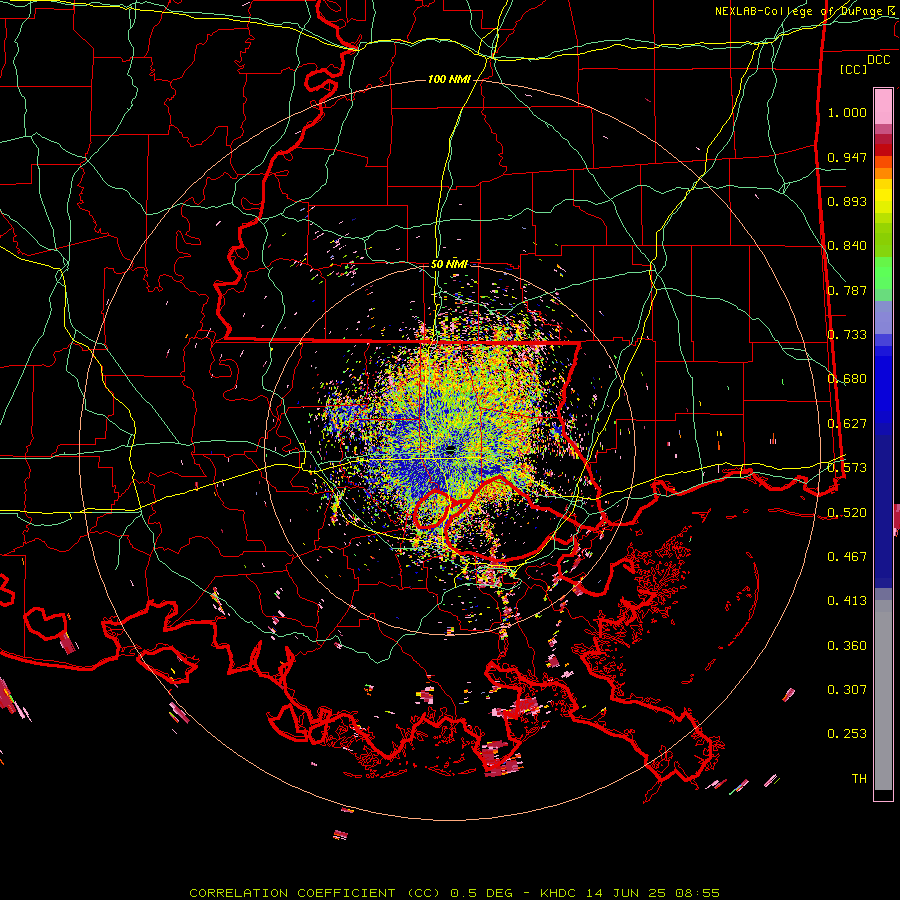Click the 100 NMI range ring label
The height and width of the screenshot is (900, 900).
[449, 79]
